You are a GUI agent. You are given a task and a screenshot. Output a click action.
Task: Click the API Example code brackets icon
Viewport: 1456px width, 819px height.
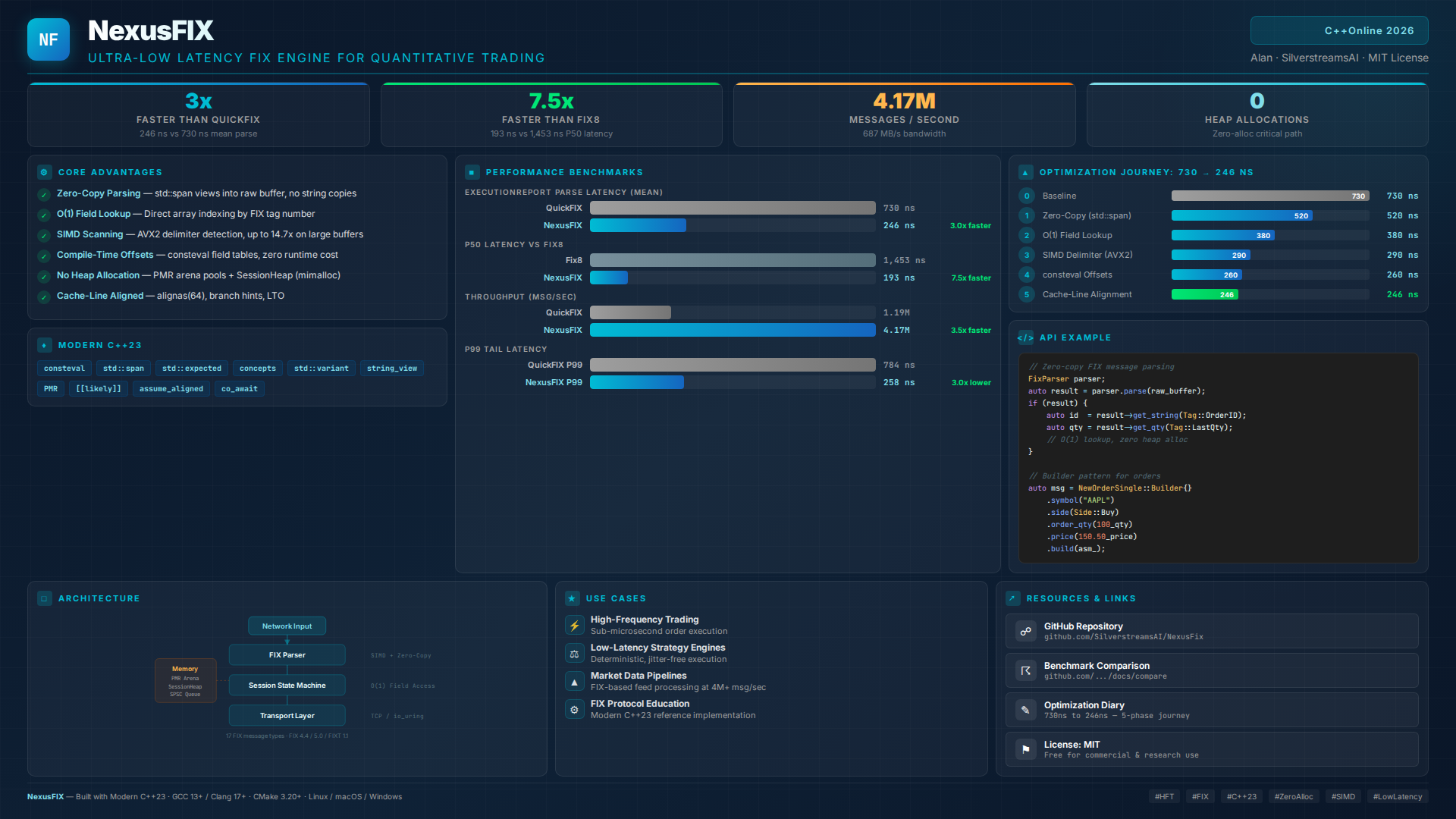coord(1025,338)
